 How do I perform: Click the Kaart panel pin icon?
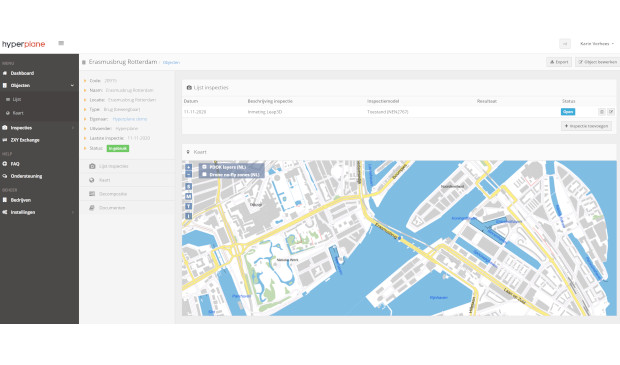pos(188,152)
